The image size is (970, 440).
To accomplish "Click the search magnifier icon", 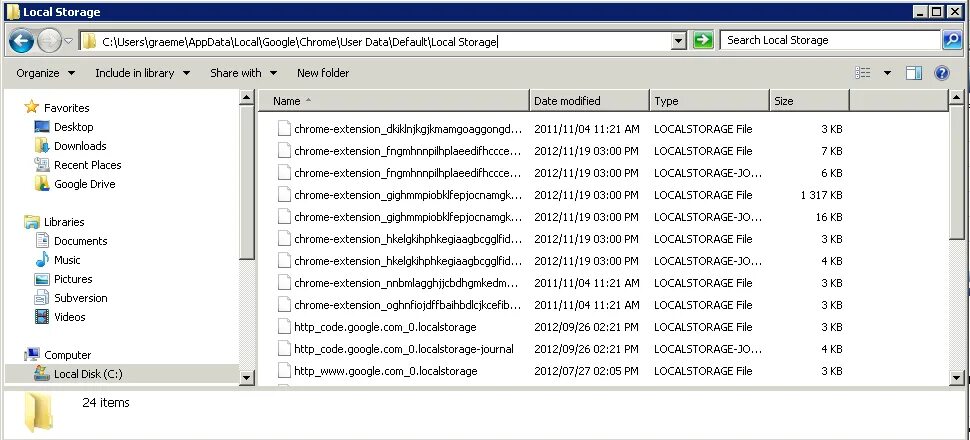I will click(x=951, y=40).
